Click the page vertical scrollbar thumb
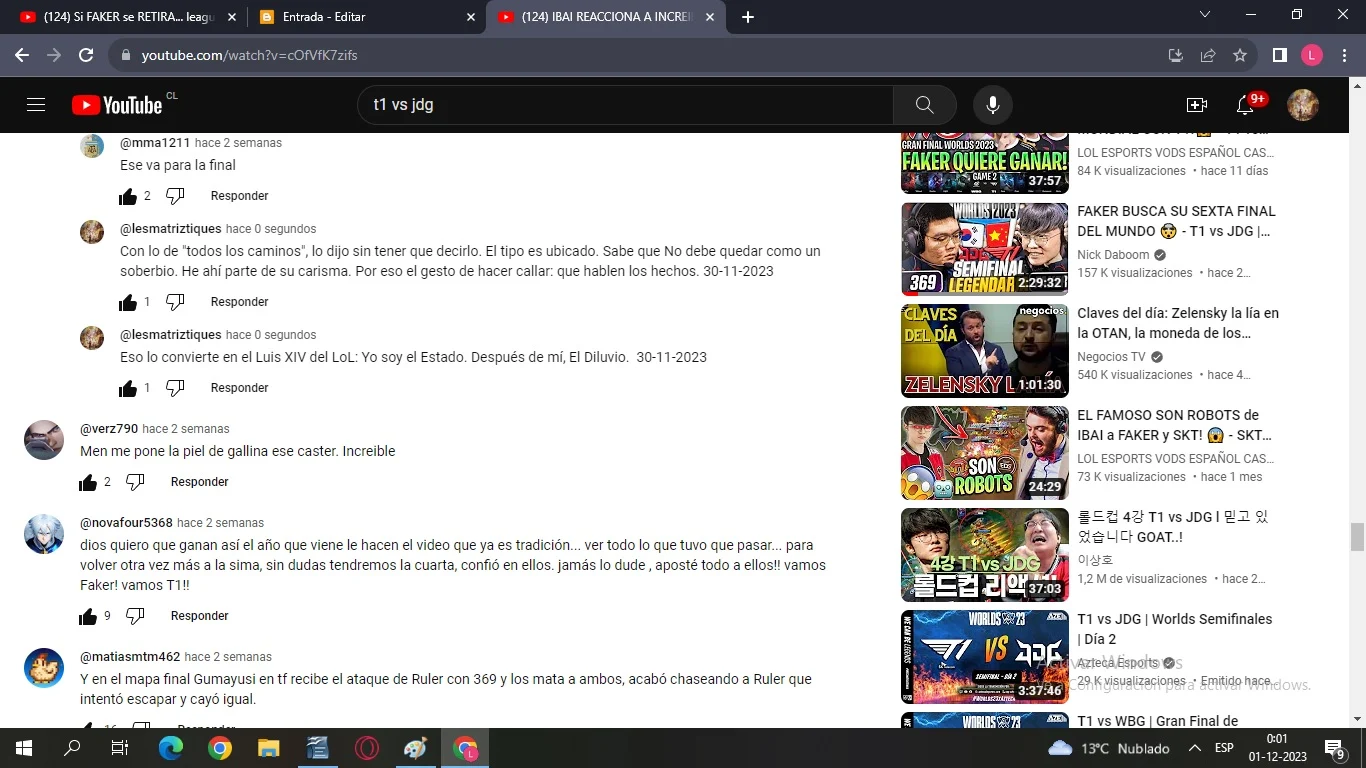This screenshot has height=768, width=1366. tap(1357, 537)
